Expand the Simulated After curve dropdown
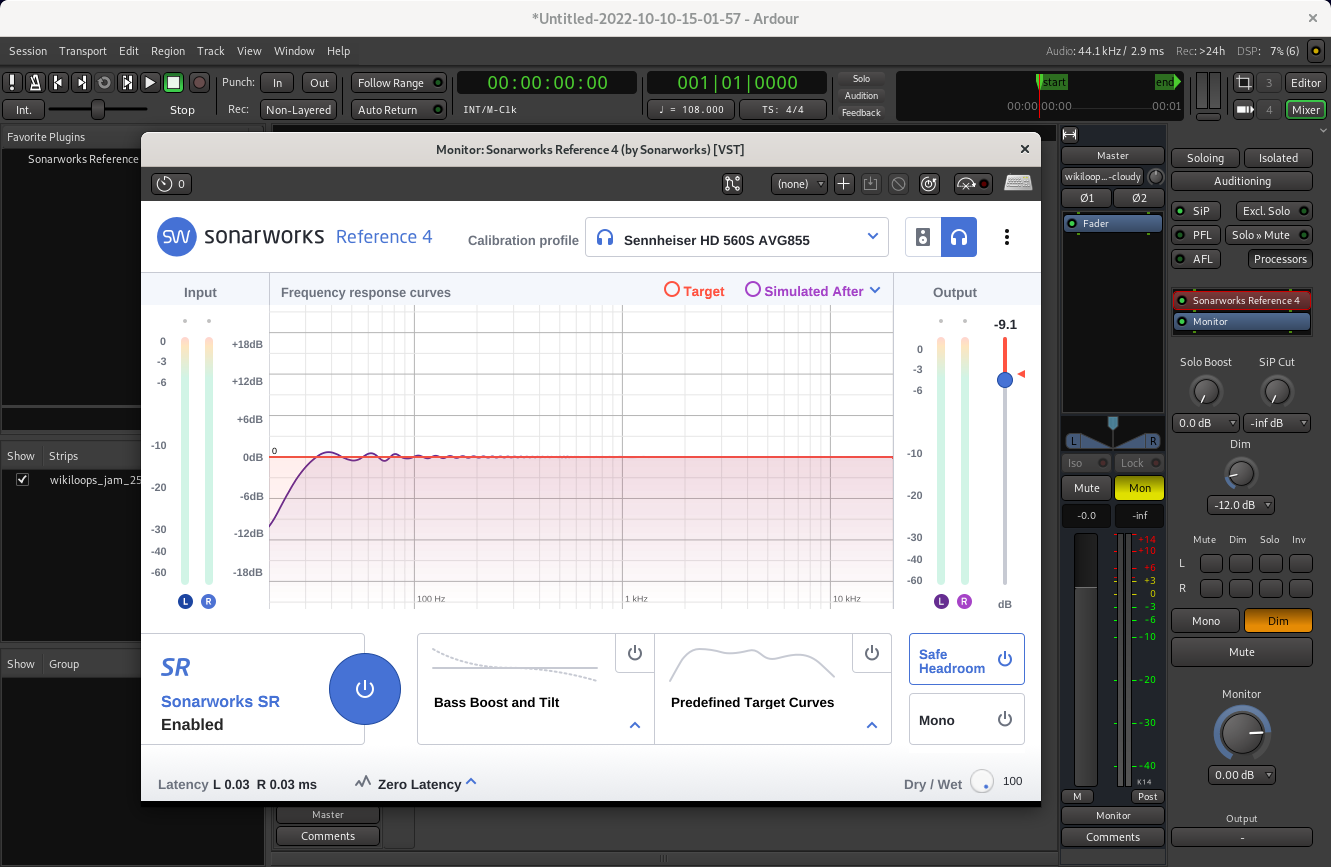The image size is (1331, 867). pos(875,290)
